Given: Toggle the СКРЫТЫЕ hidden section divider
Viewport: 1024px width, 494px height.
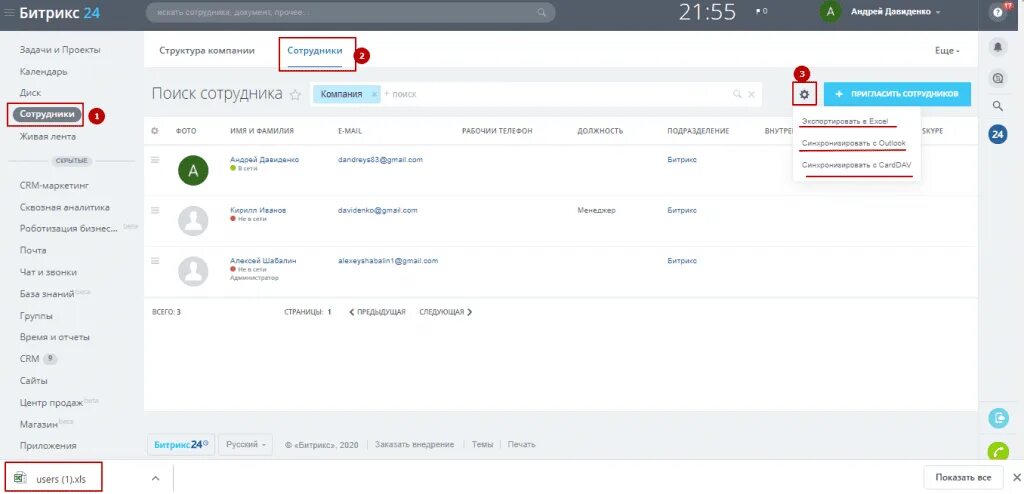Looking at the screenshot, I should coord(72,161).
